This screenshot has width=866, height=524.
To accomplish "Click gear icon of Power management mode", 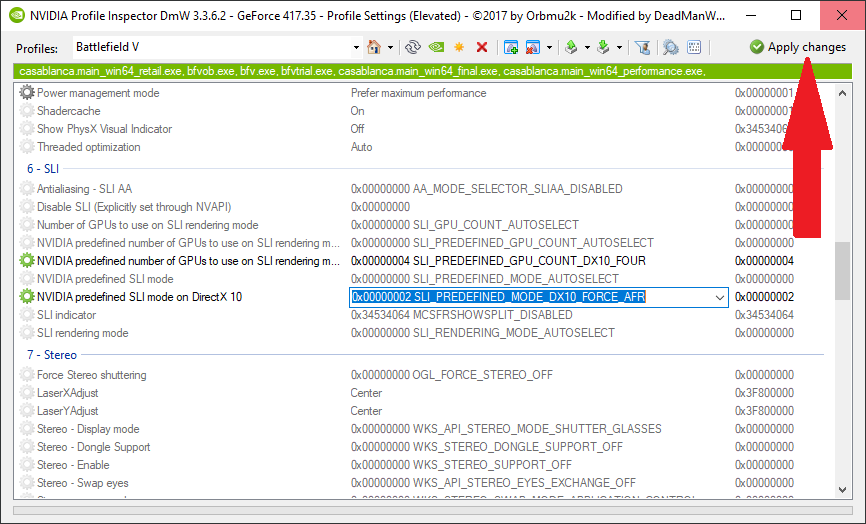I will point(27,93).
